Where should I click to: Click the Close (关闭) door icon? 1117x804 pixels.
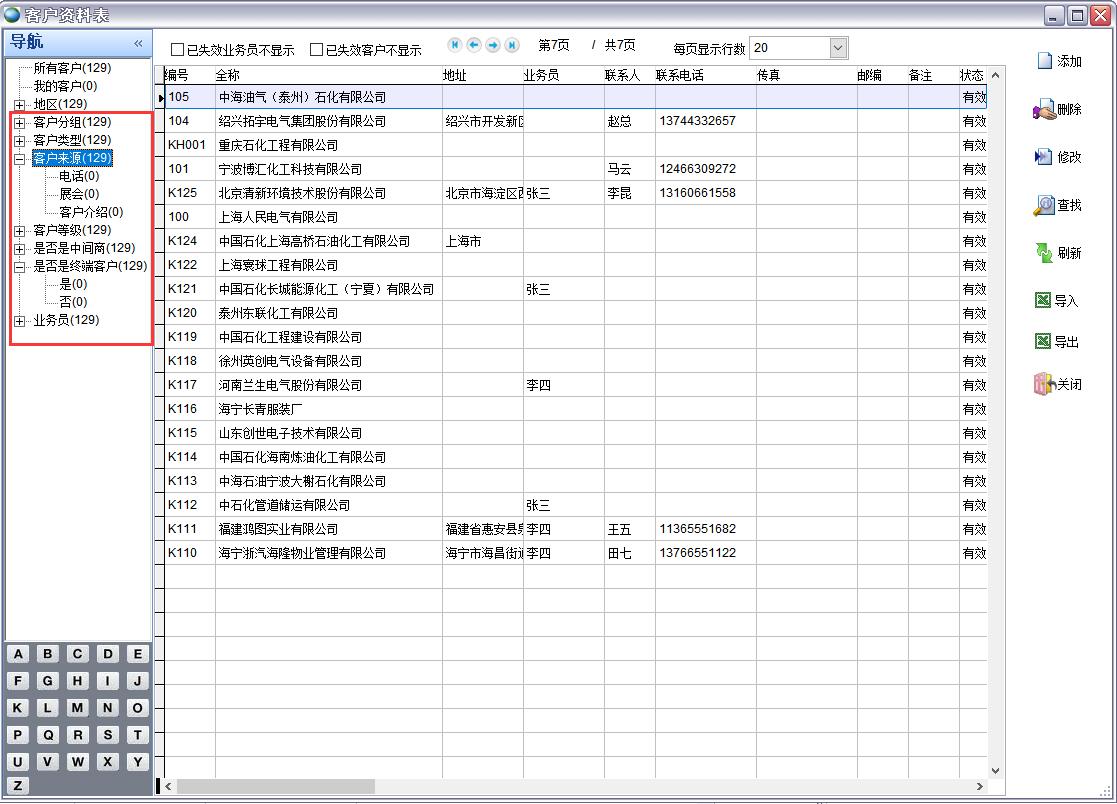pyautogui.click(x=1044, y=384)
